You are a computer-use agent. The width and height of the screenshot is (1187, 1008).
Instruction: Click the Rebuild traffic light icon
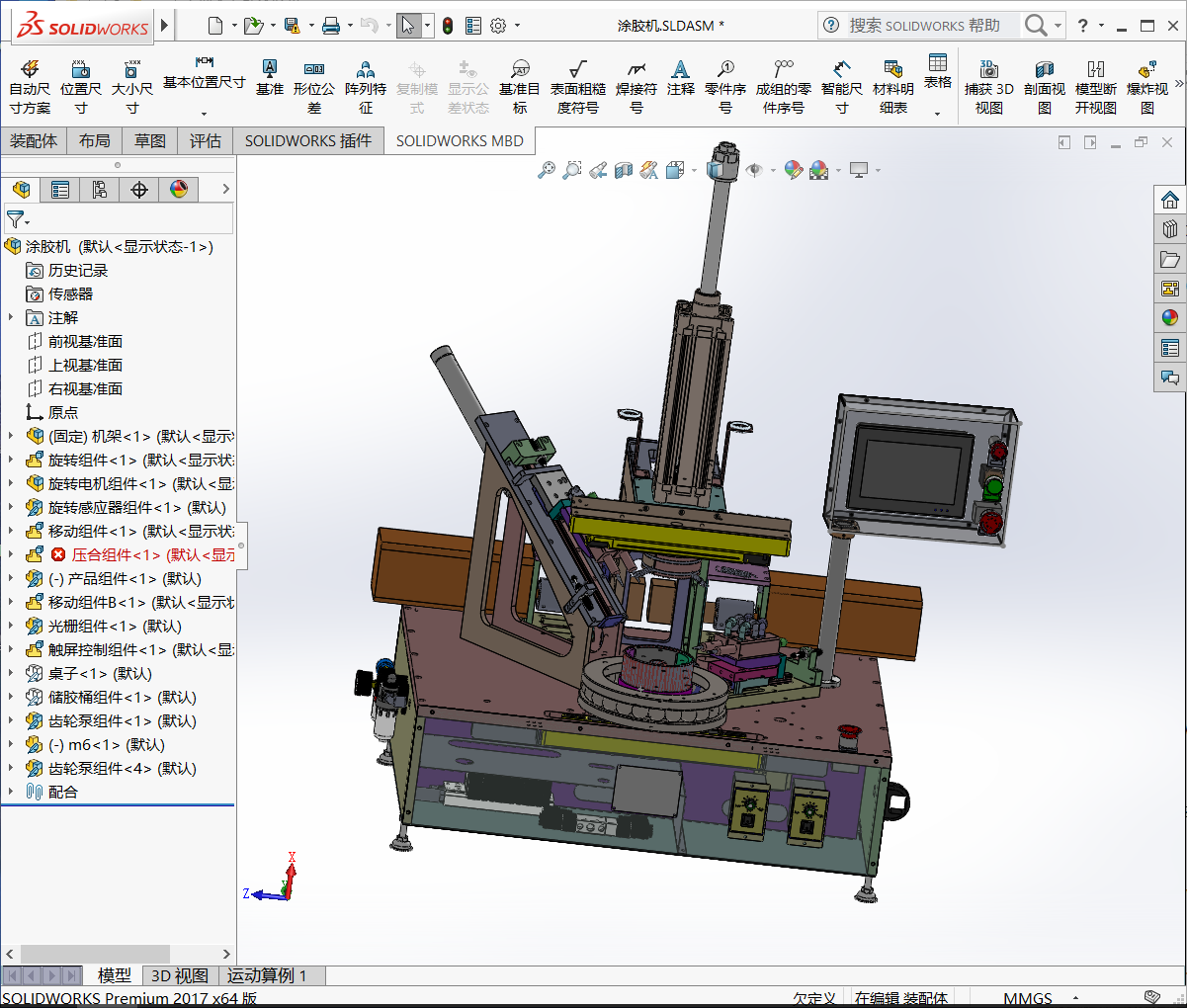coord(448,26)
